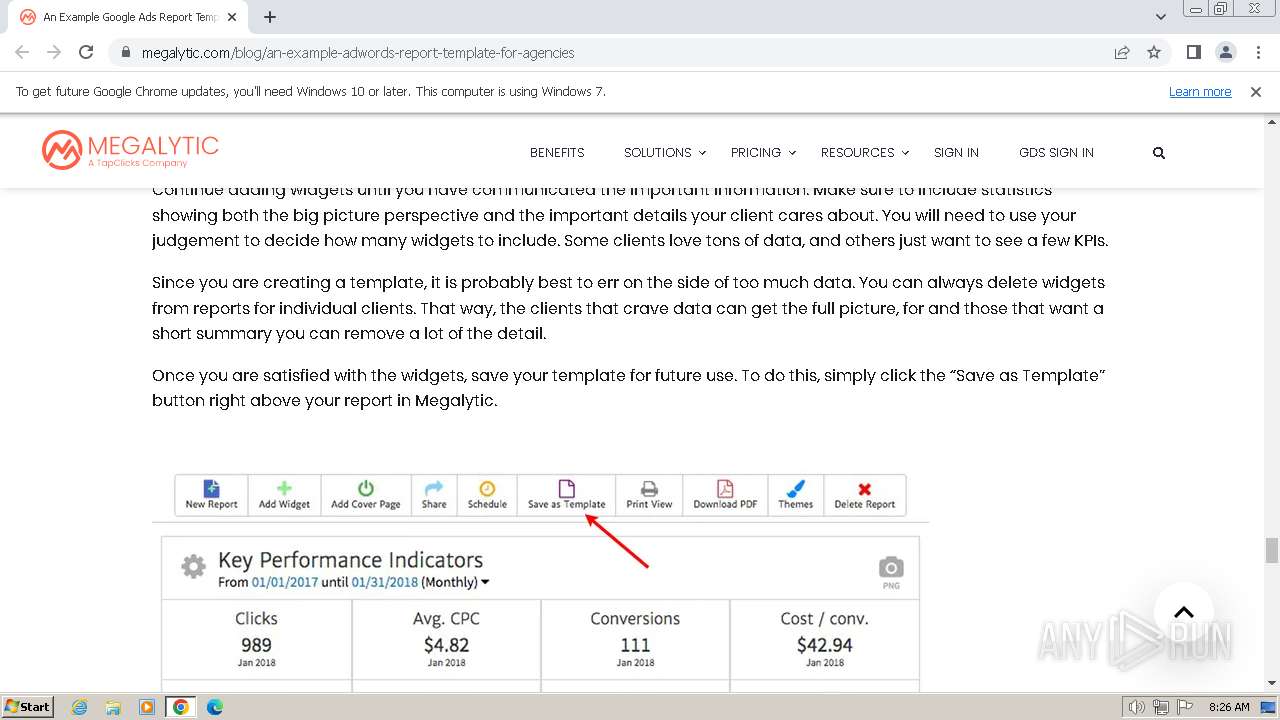Open Microsoft Edge from the taskbar

coord(214,707)
